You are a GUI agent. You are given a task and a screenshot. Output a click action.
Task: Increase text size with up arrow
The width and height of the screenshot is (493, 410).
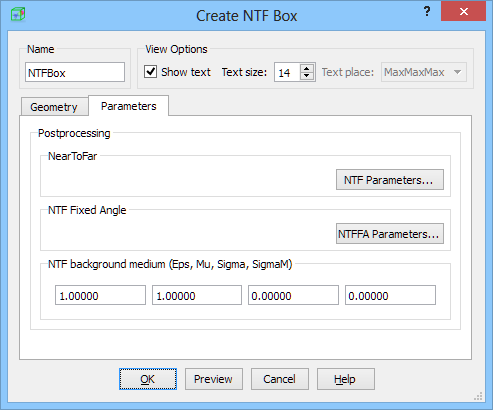point(307,68)
